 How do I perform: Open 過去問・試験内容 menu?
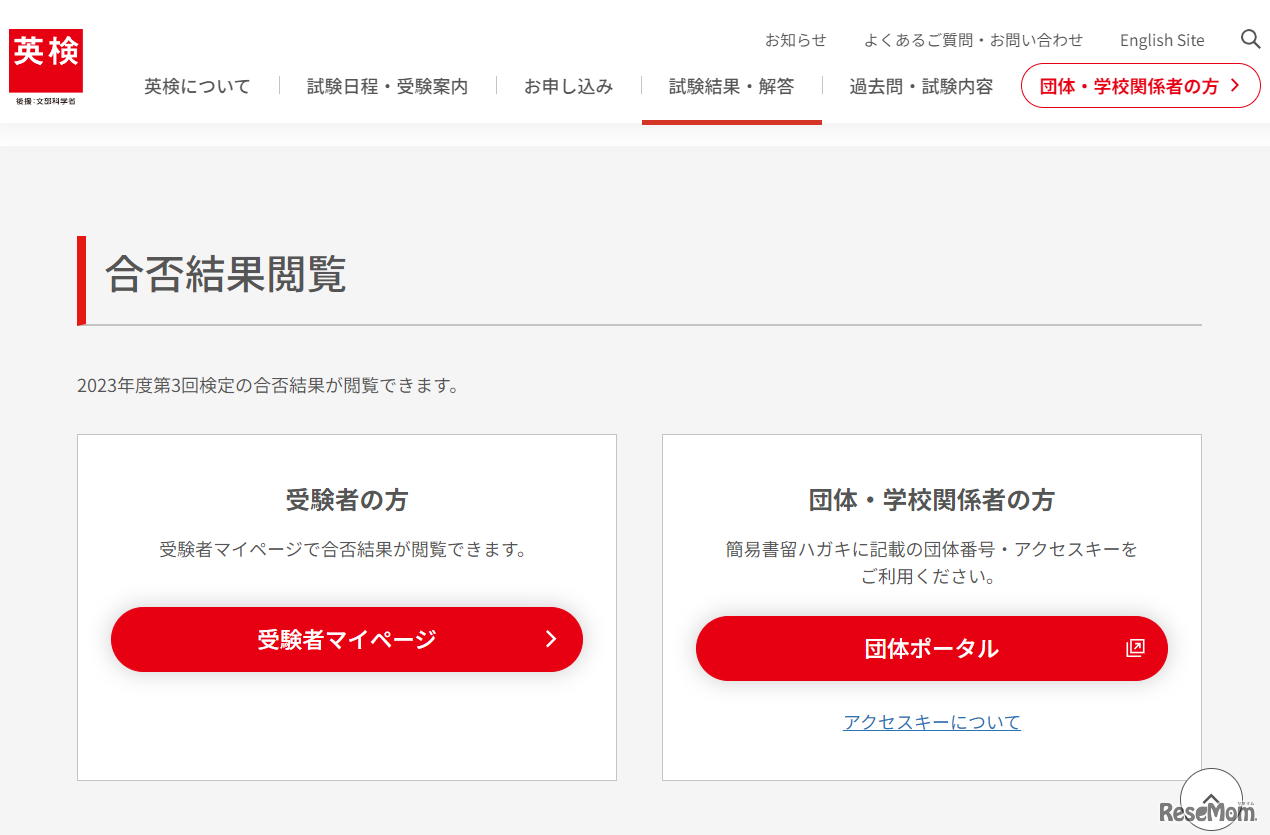[921, 86]
